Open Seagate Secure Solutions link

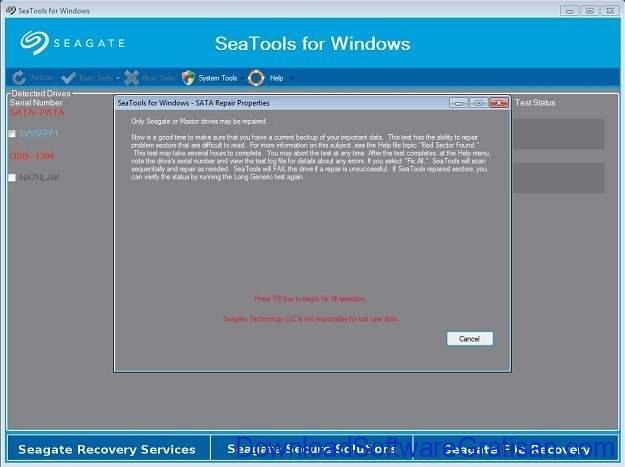(x=312, y=449)
